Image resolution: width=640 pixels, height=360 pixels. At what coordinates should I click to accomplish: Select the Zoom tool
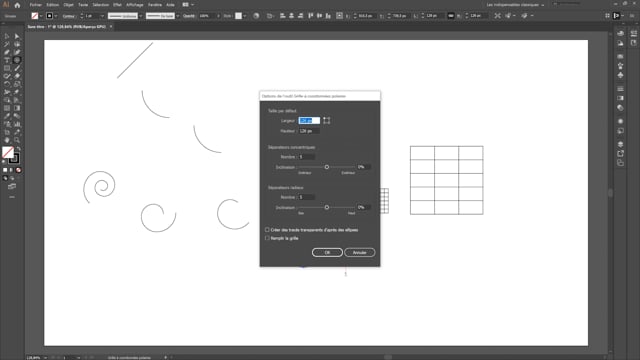[17, 140]
